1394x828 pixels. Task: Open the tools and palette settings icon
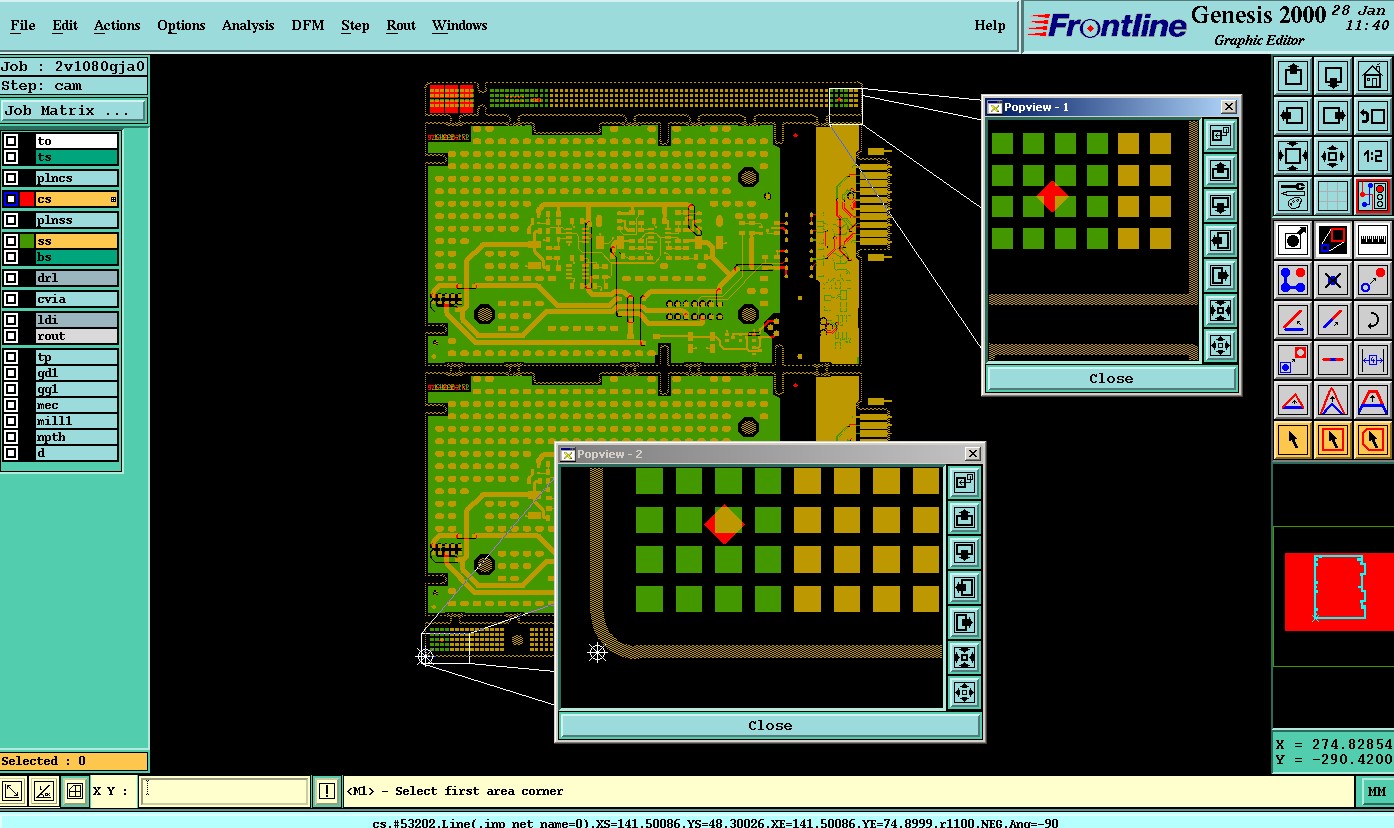1293,195
